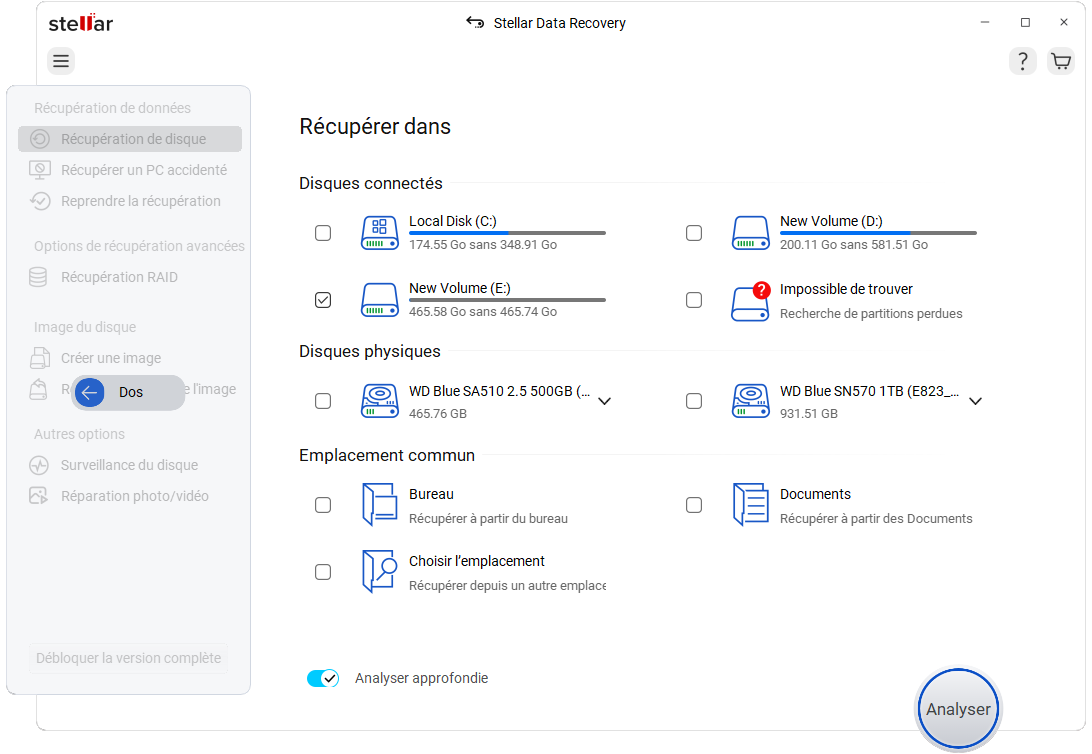The width and height of the screenshot is (1092, 754).
Task: Click the Dos back label
Action: tap(131, 393)
